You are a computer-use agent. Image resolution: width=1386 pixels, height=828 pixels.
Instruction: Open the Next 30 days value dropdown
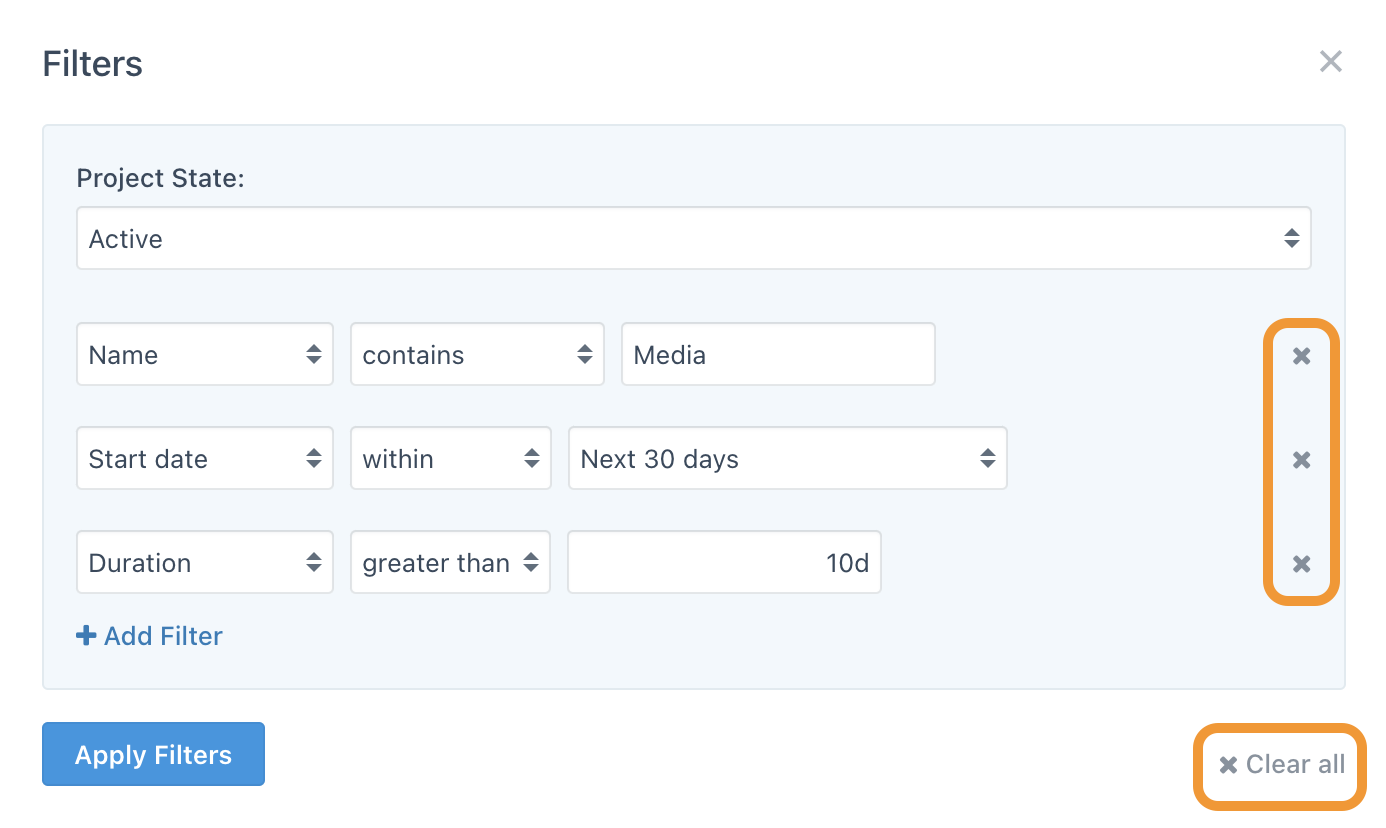788,458
